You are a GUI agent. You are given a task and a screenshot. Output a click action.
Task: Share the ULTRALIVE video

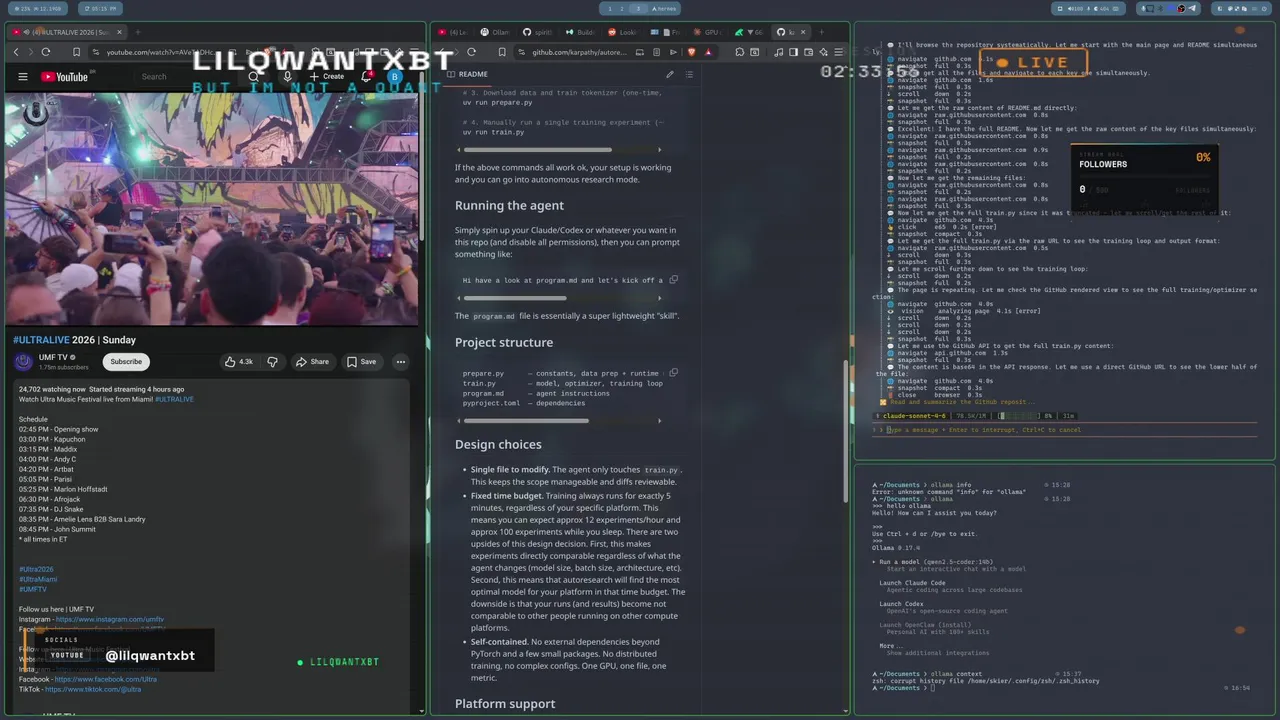pyautogui.click(x=313, y=362)
